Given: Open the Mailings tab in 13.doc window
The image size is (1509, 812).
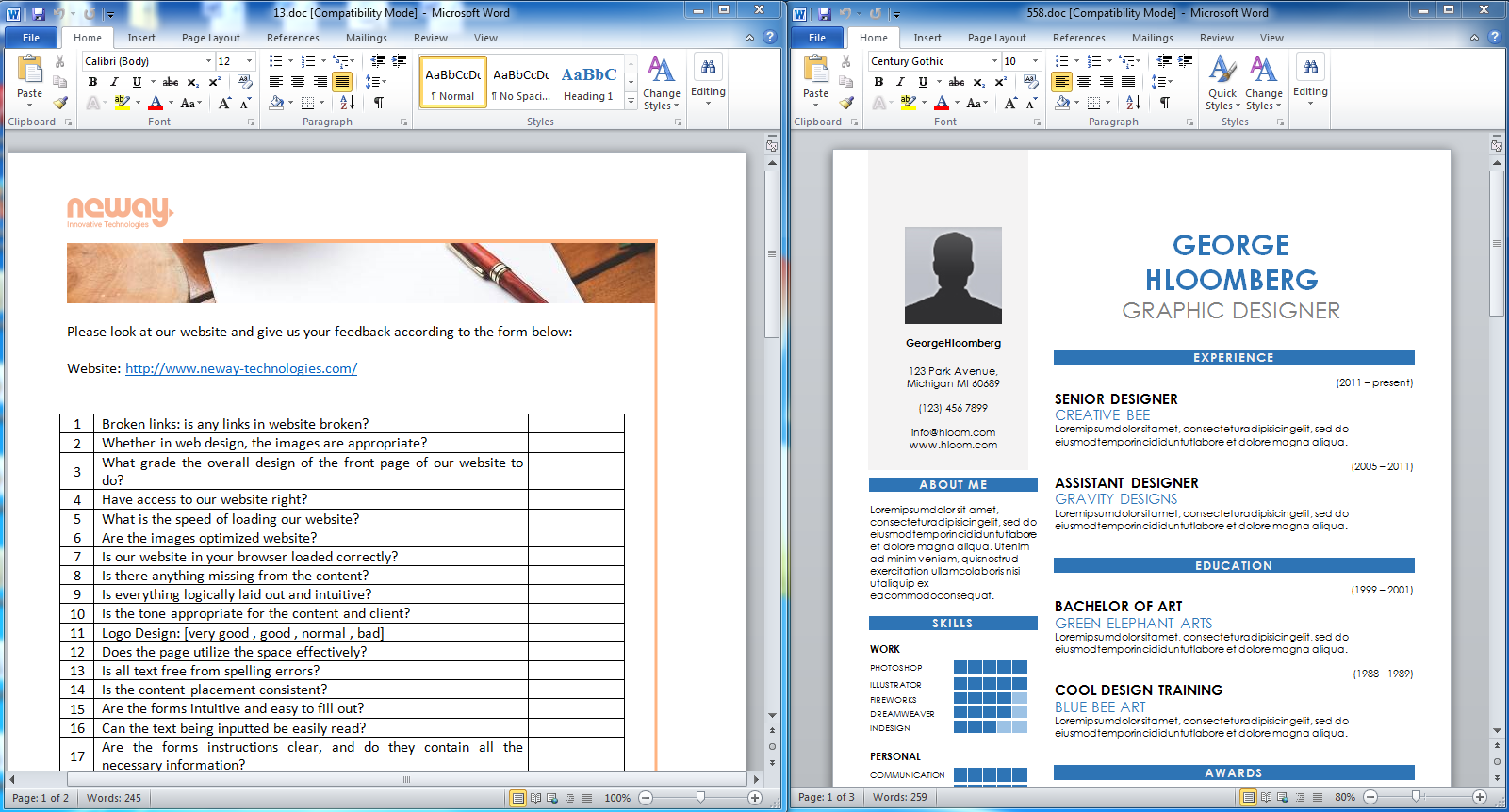Looking at the screenshot, I should click(366, 38).
